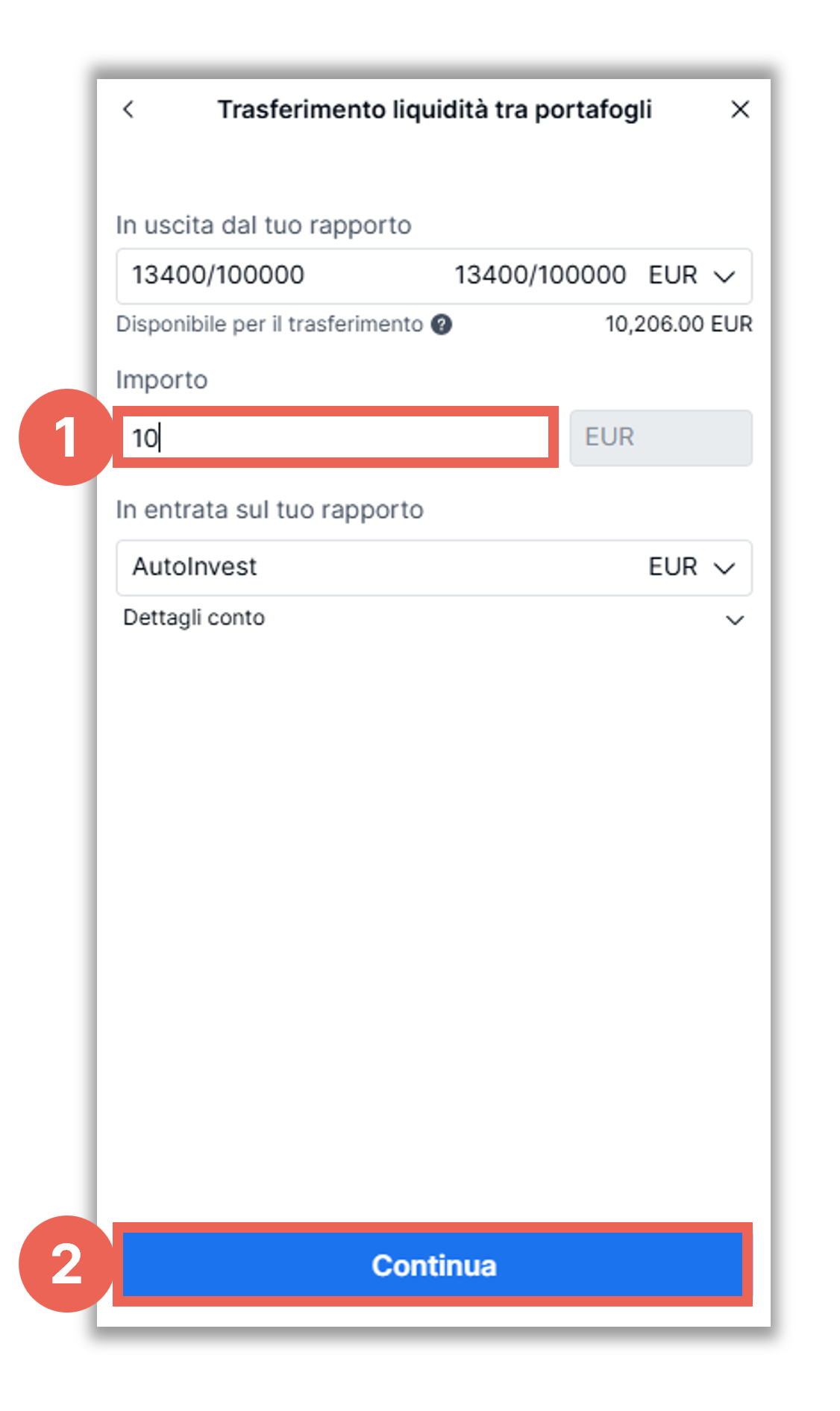Select the In entrata sul tuo rapporto label
The image size is (840, 1411).
click(x=270, y=510)
